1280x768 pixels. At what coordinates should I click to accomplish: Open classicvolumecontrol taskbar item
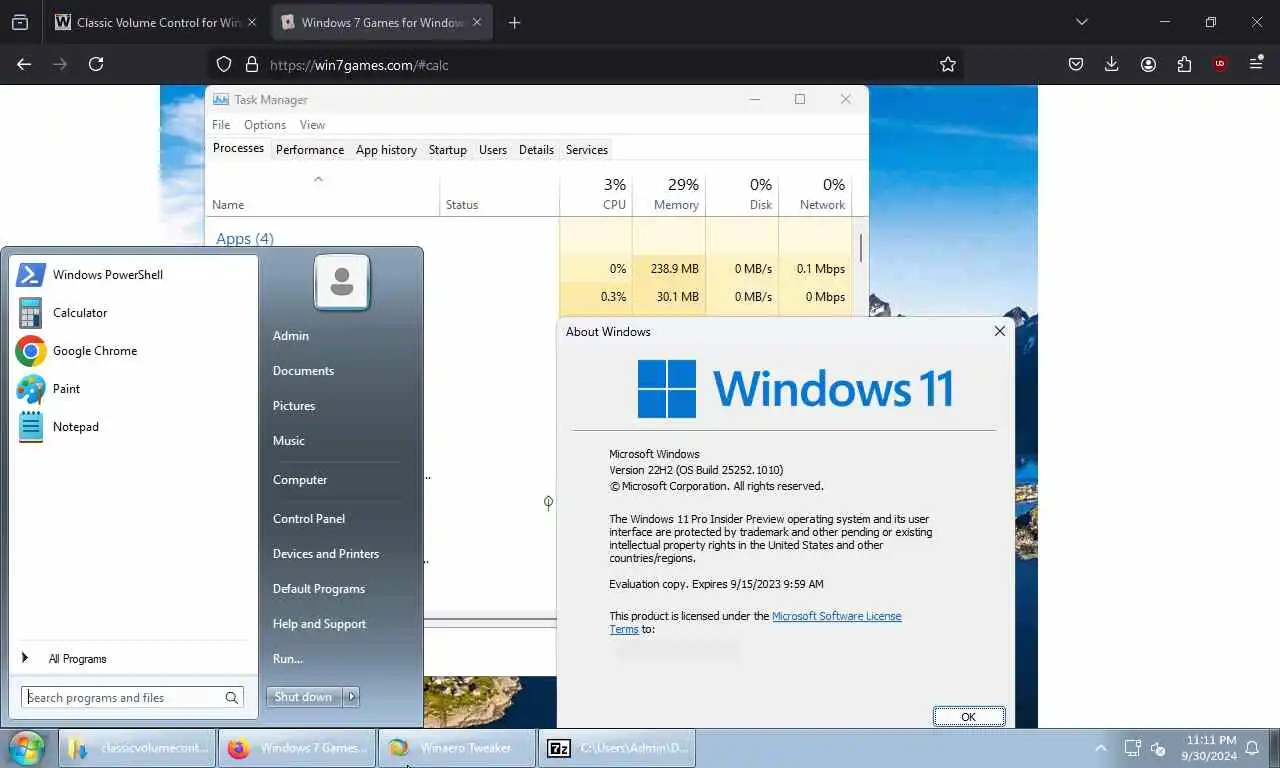[x=137, y=748]
